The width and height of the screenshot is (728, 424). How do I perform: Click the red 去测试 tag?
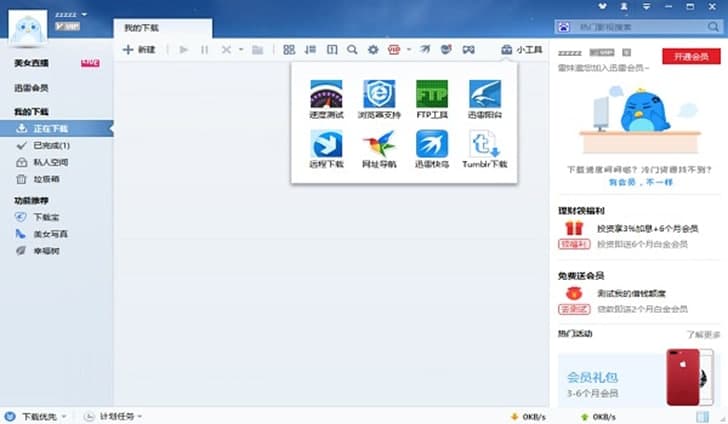point(574,309)
